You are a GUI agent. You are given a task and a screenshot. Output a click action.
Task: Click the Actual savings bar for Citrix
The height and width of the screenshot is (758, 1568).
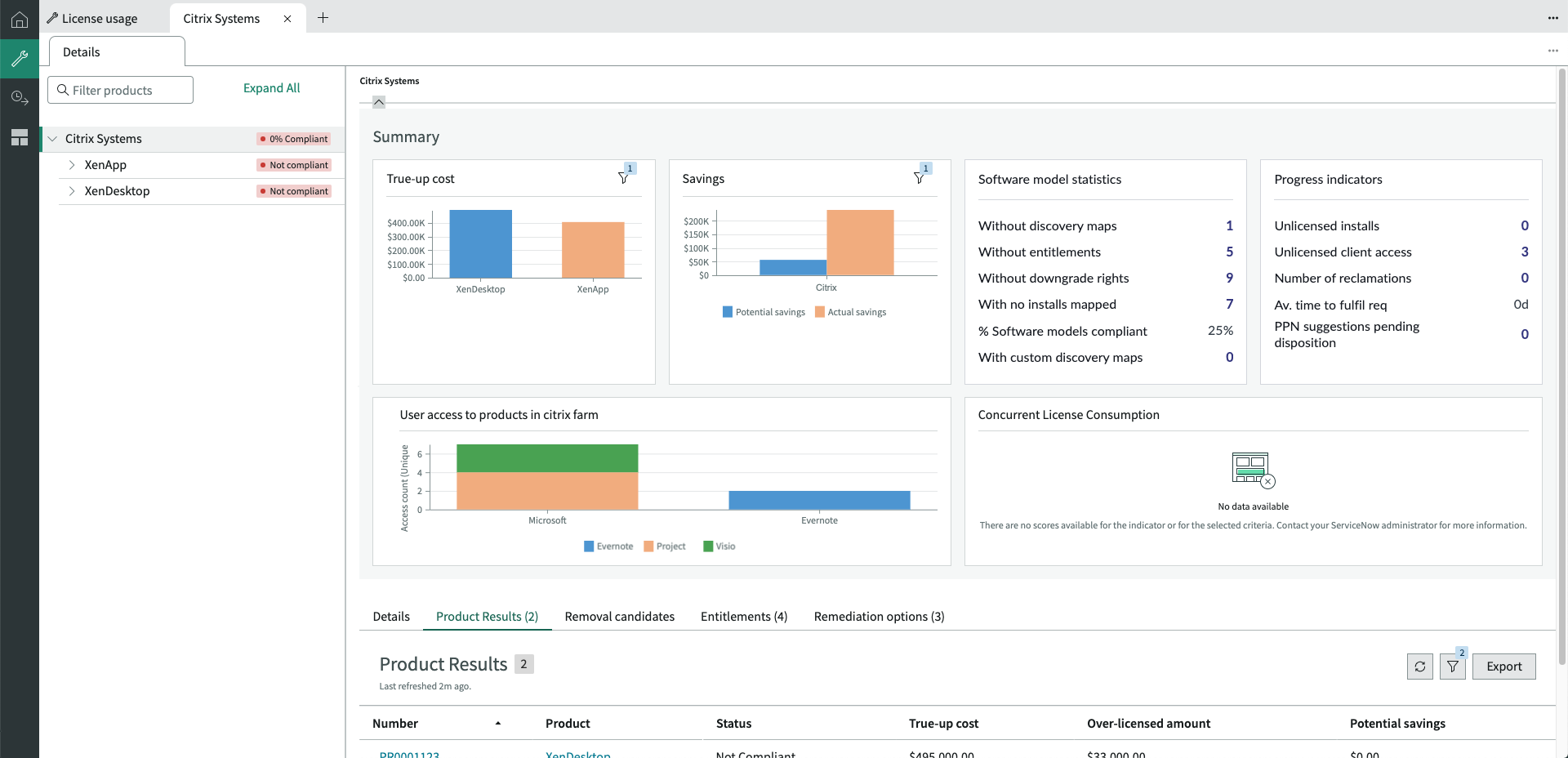(x=860, y=243)
